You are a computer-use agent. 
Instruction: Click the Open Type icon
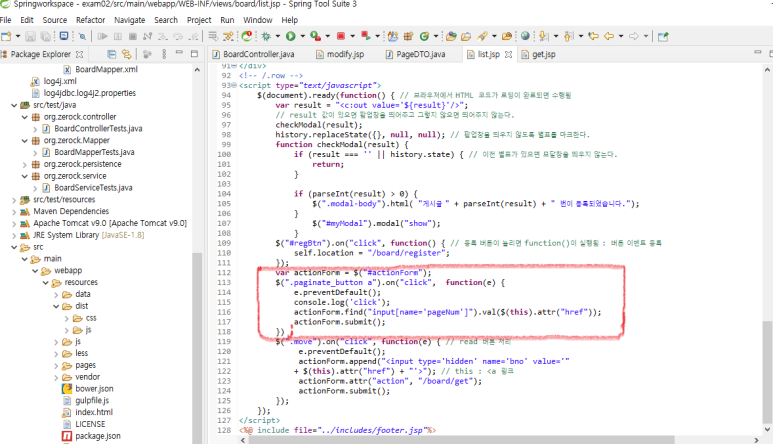click(451, 36)
